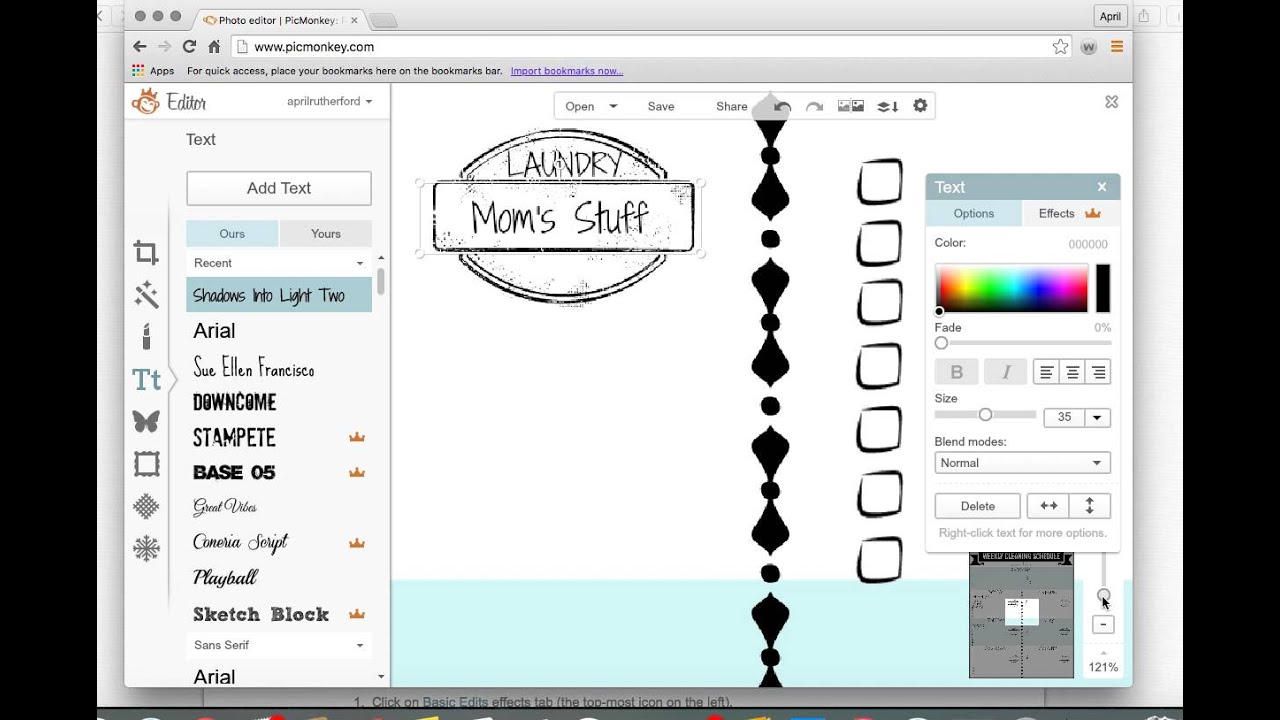
Task: Click the compare image icon in toolbar
Action: click(x=851, y=106)
